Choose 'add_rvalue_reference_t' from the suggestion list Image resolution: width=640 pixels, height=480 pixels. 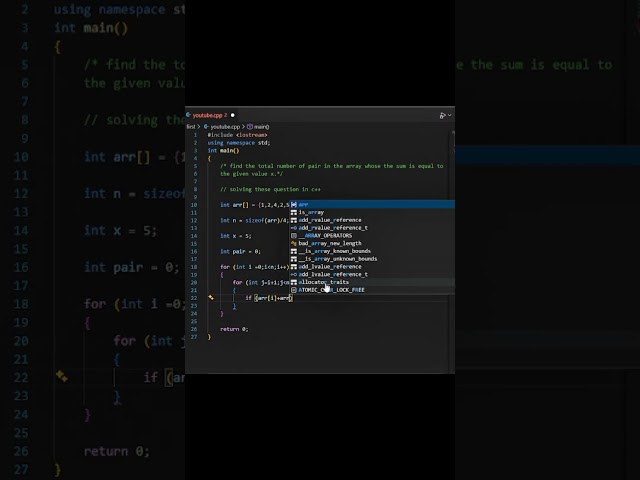coord(372,228)
